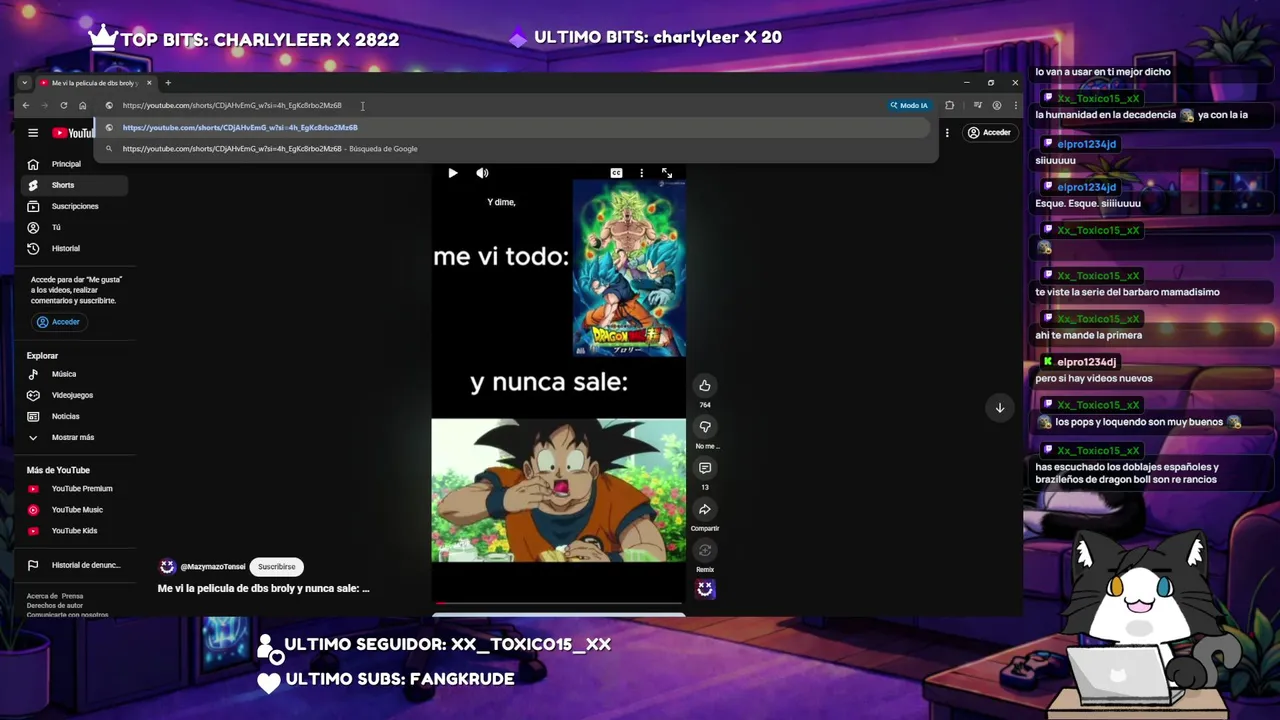The image size is (1280, 720).
Task: Open the Prensa footer link
Action: tap(72, 596)
